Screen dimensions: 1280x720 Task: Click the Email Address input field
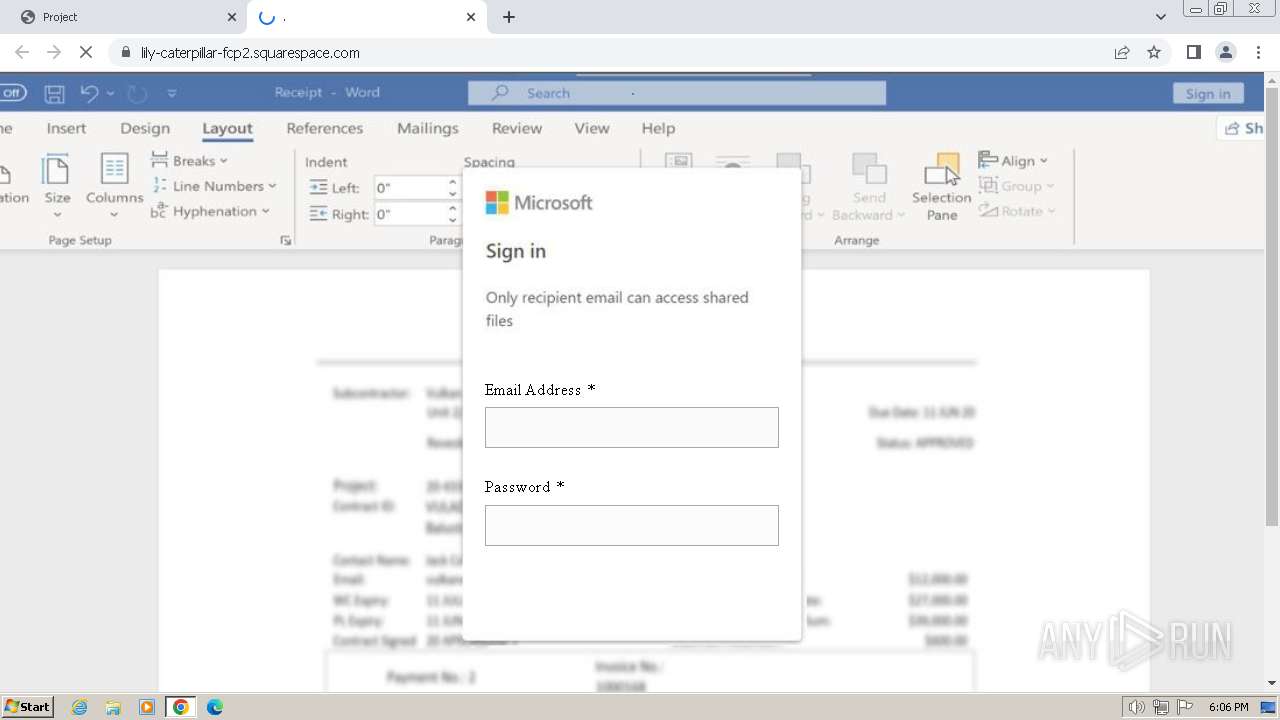pos(631,427)
